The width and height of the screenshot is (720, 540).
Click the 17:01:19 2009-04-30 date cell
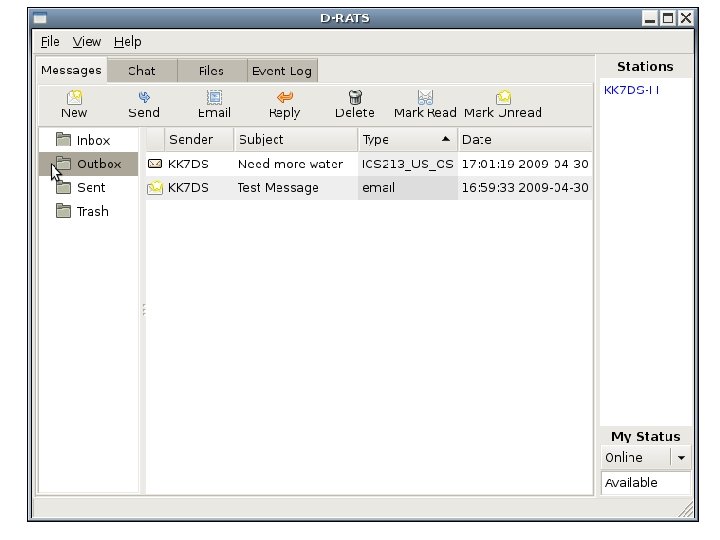coord(525,164)
